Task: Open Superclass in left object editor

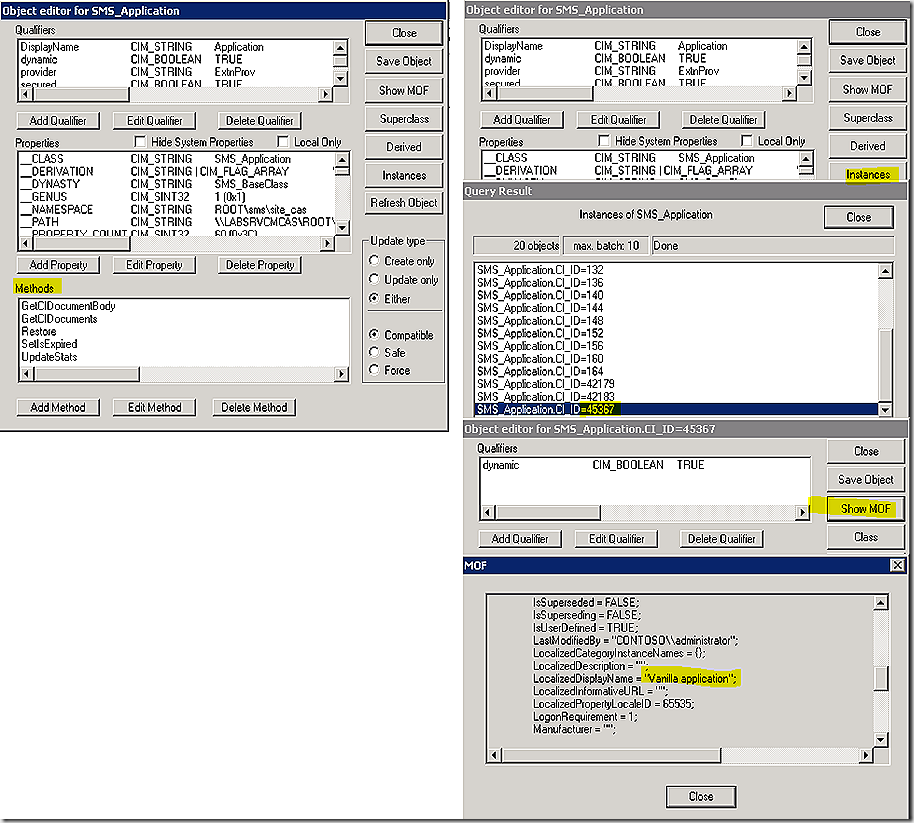Action: 403,119
